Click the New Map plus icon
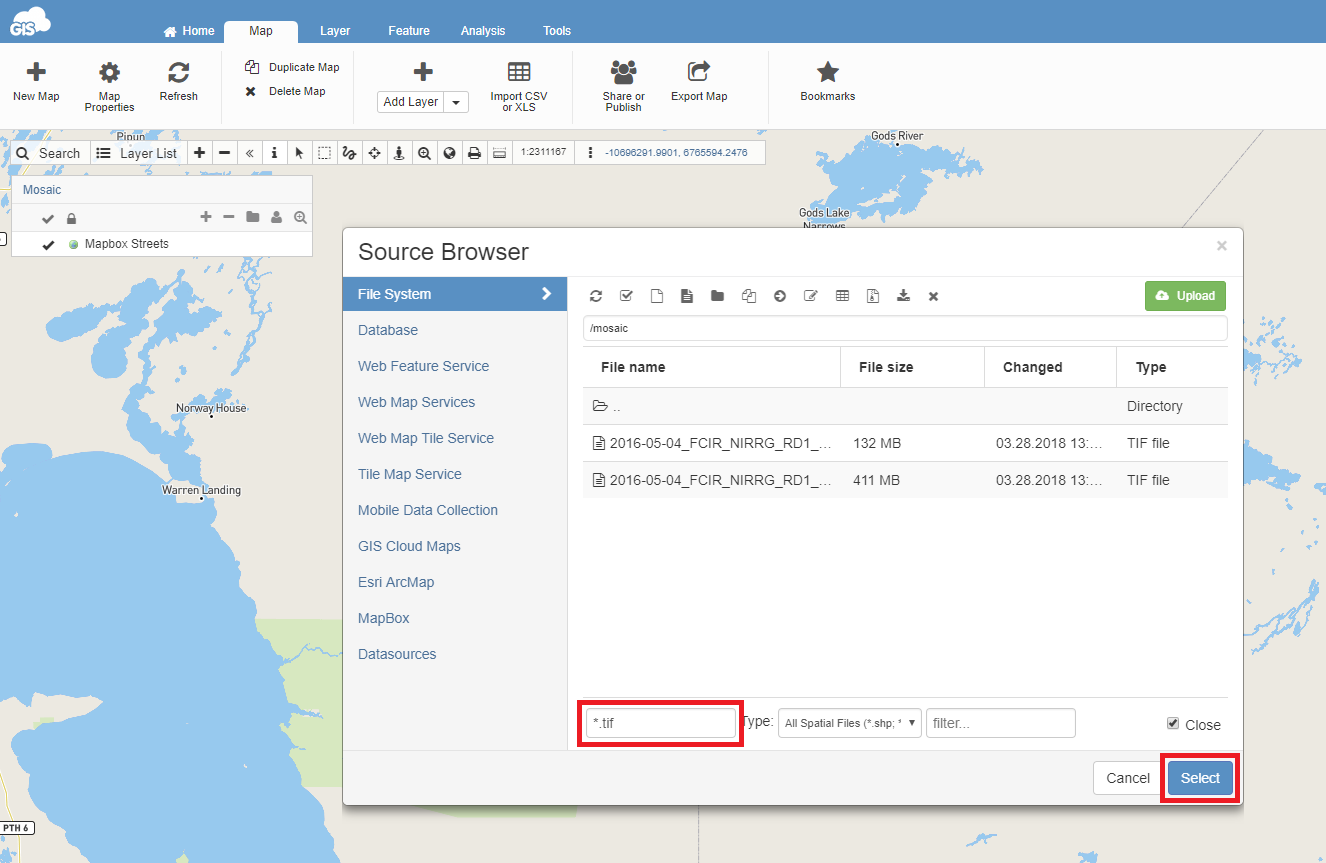Screen dimensions: 1326x863 click(x=36, y=72)
